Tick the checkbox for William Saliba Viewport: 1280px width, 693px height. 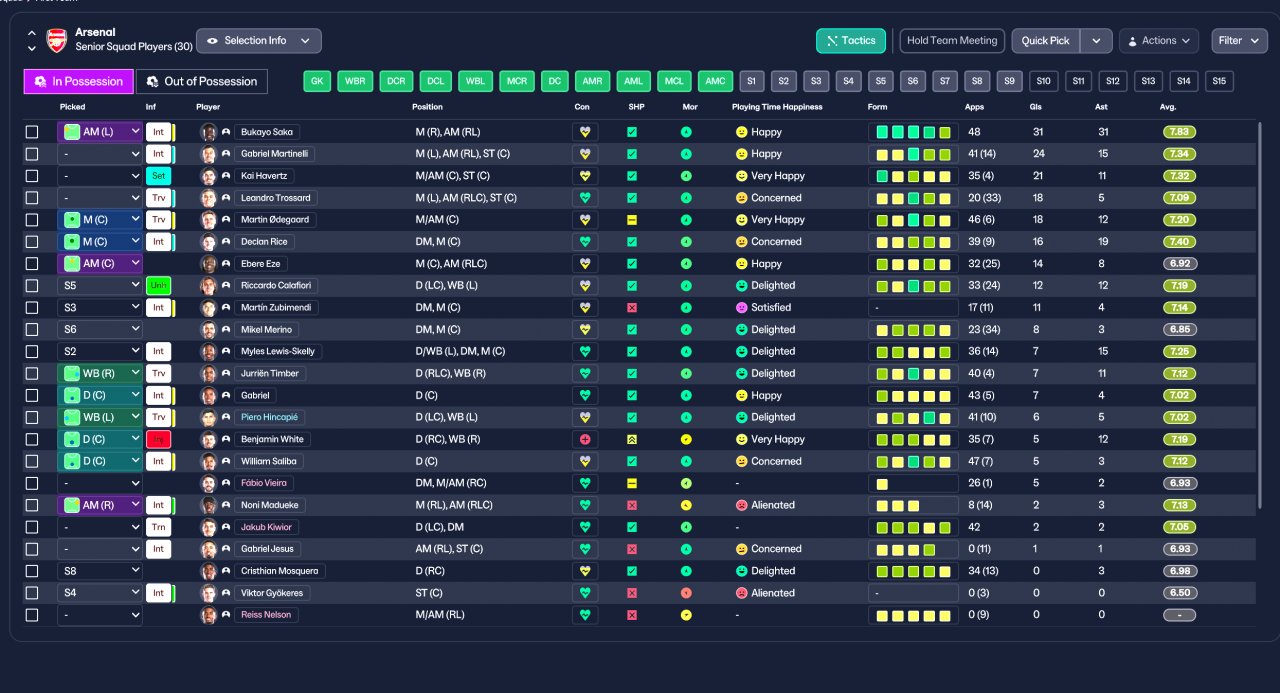tap(32, 462)
